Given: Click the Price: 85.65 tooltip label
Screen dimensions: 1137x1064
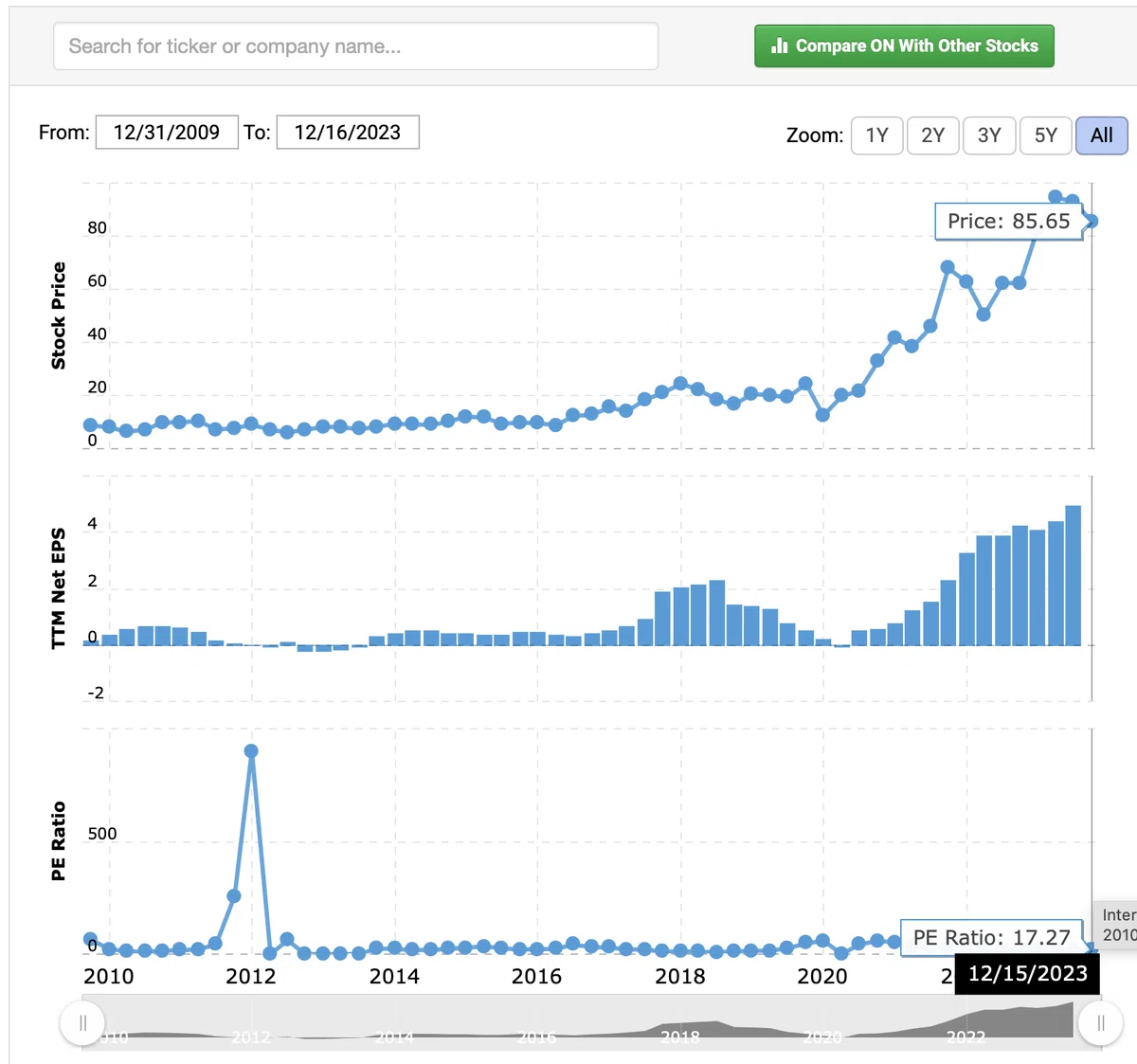Looking at the screenshot, I should point(1008,221).
